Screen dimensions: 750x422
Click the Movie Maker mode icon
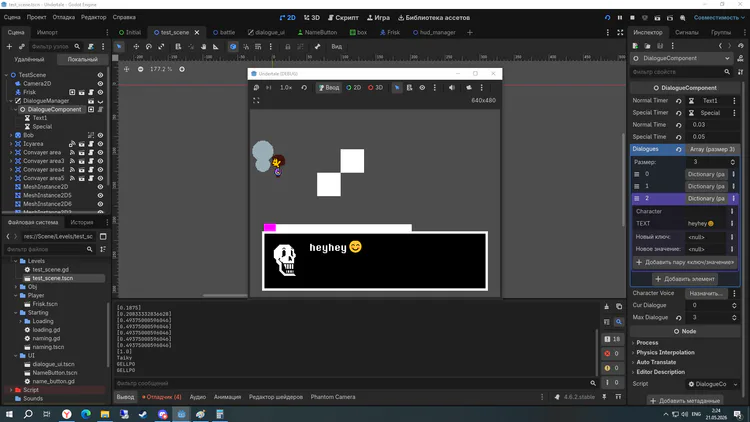[x=683, y=18]
